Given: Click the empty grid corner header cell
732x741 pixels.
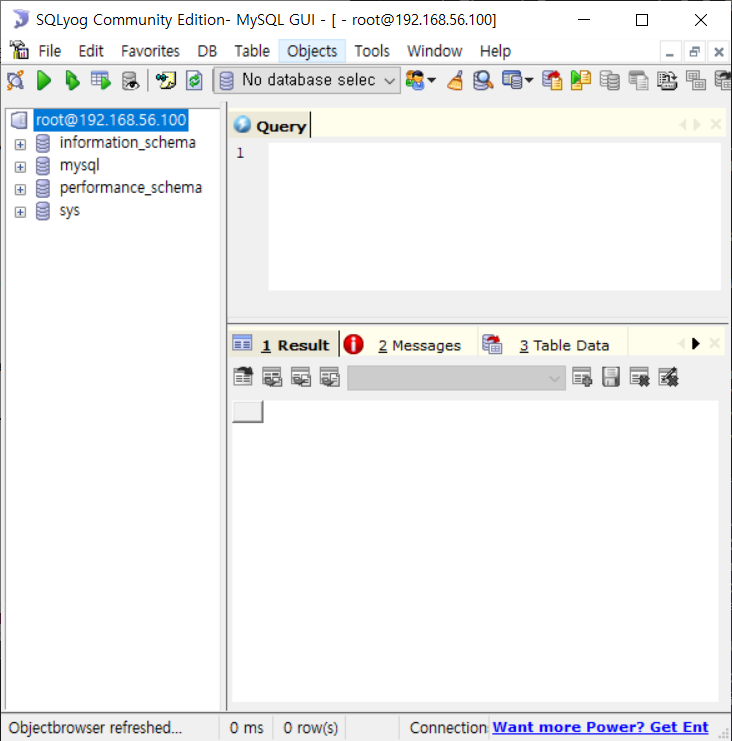Looking at the screenshot, I should point(248,412).
